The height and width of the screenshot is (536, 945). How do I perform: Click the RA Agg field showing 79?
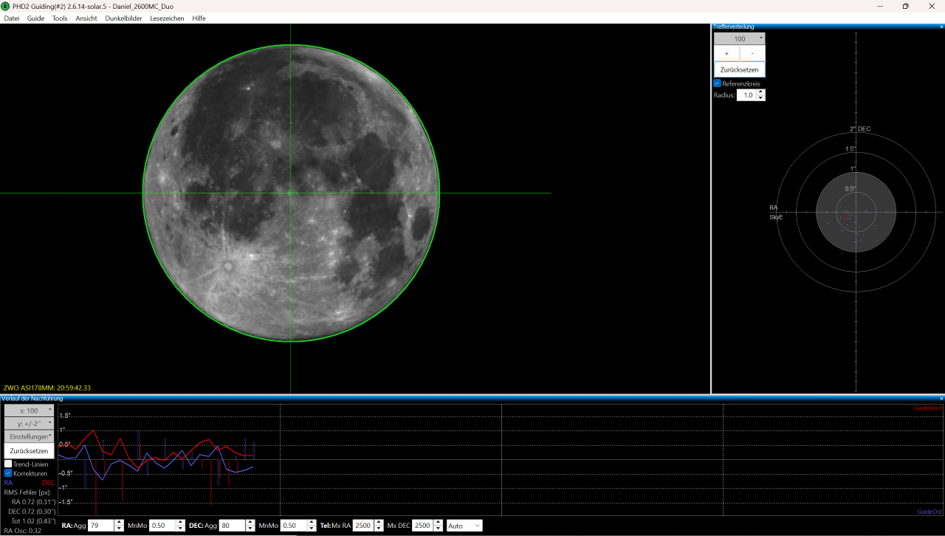click(x=101, y=526)
